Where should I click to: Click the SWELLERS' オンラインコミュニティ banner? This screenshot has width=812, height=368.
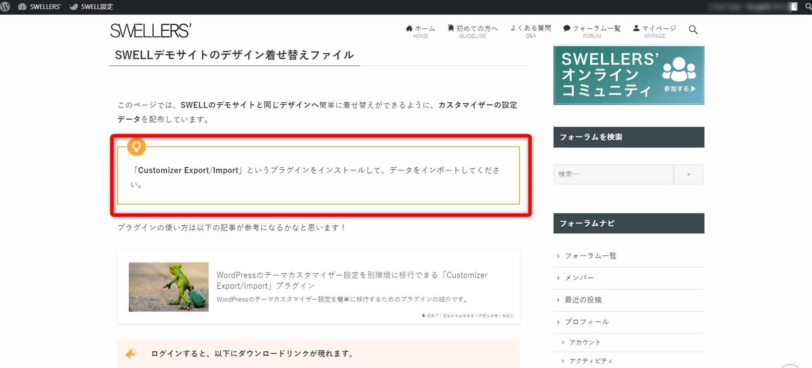click(x=629, y=76)
